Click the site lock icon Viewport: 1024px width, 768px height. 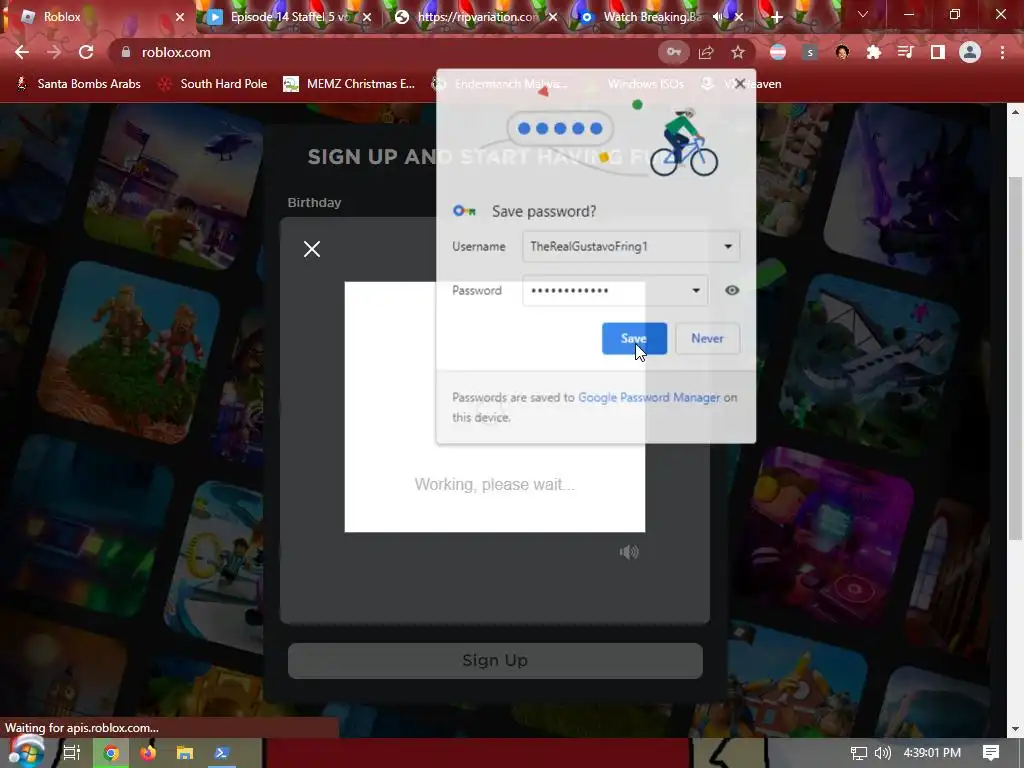coord(125,52)
